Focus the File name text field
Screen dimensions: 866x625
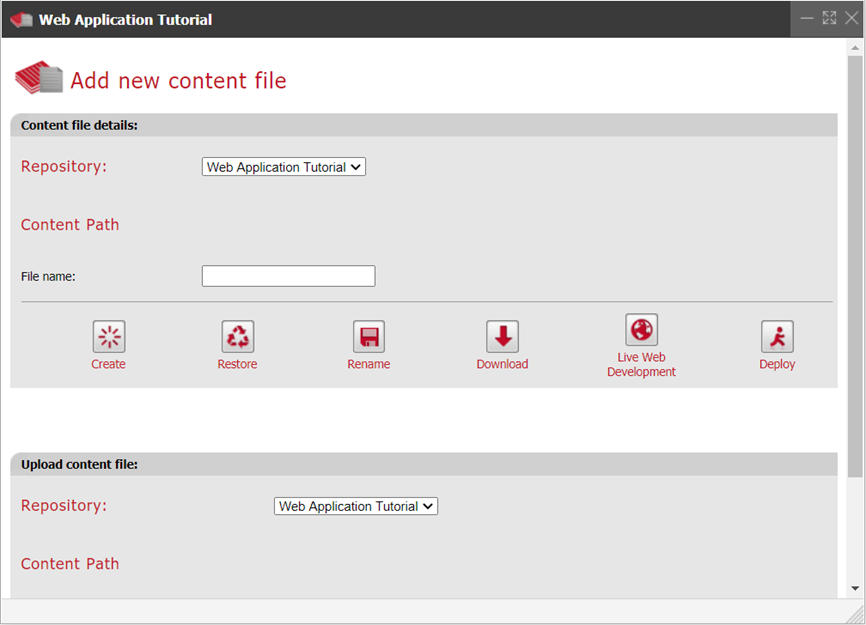288,276
